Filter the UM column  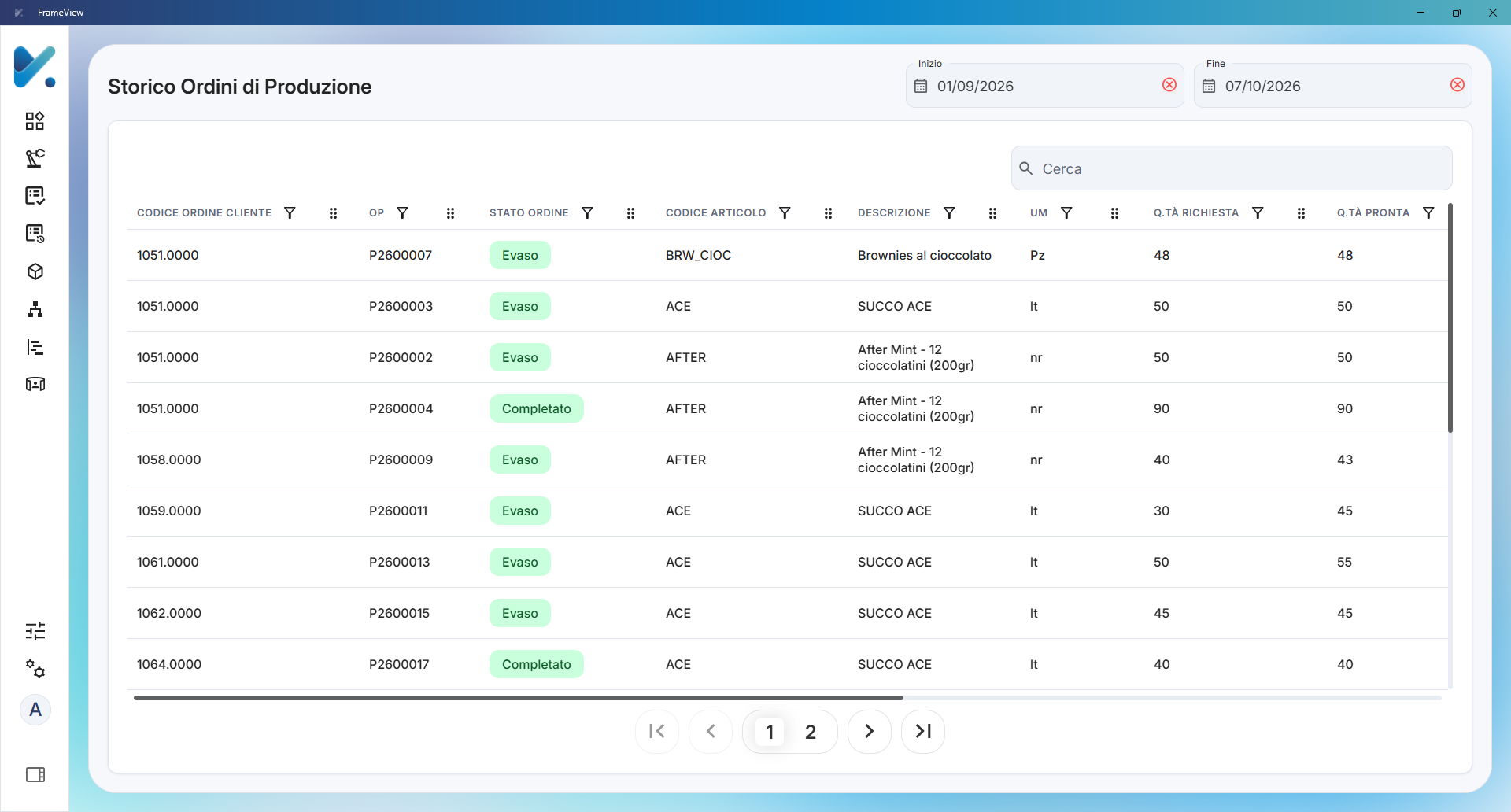tap(1066, 213)
